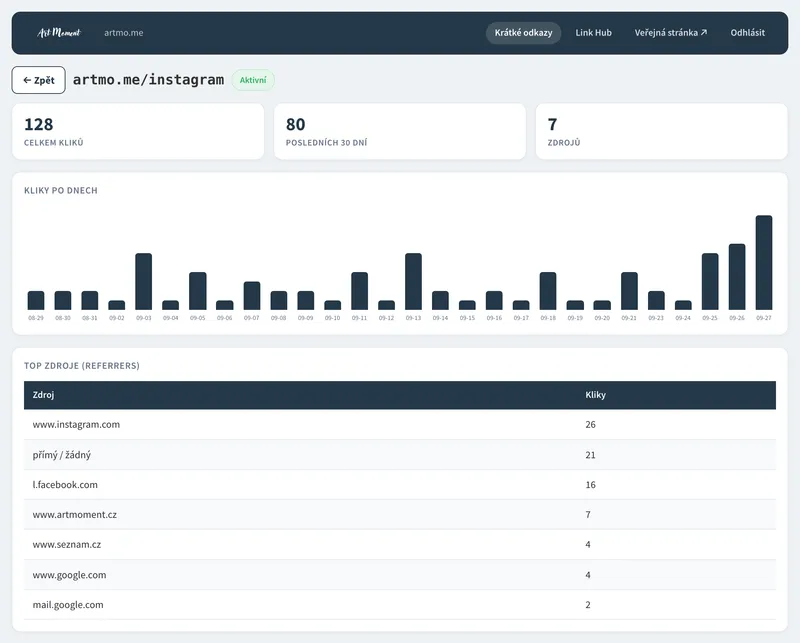Select the přímý / žádný referrer row
The height and width of the screenshot is (643, 800).
400,455
